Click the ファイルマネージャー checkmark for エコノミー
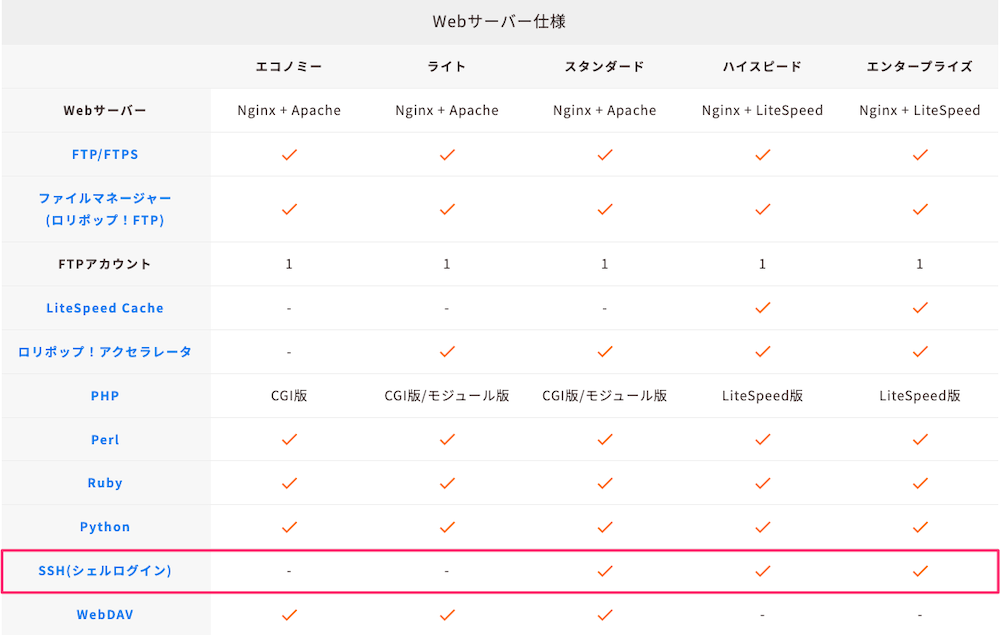Image resolution: width=1000 pixels, height=635 pixels. pos(289,210)
